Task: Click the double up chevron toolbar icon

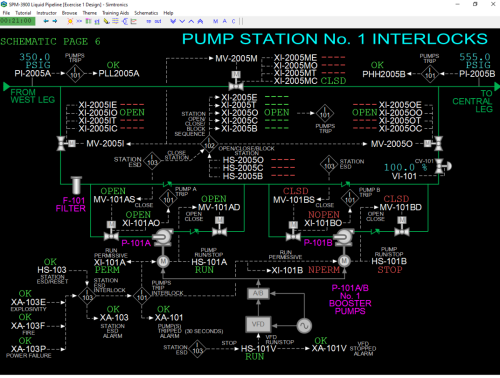Action: 200,21
